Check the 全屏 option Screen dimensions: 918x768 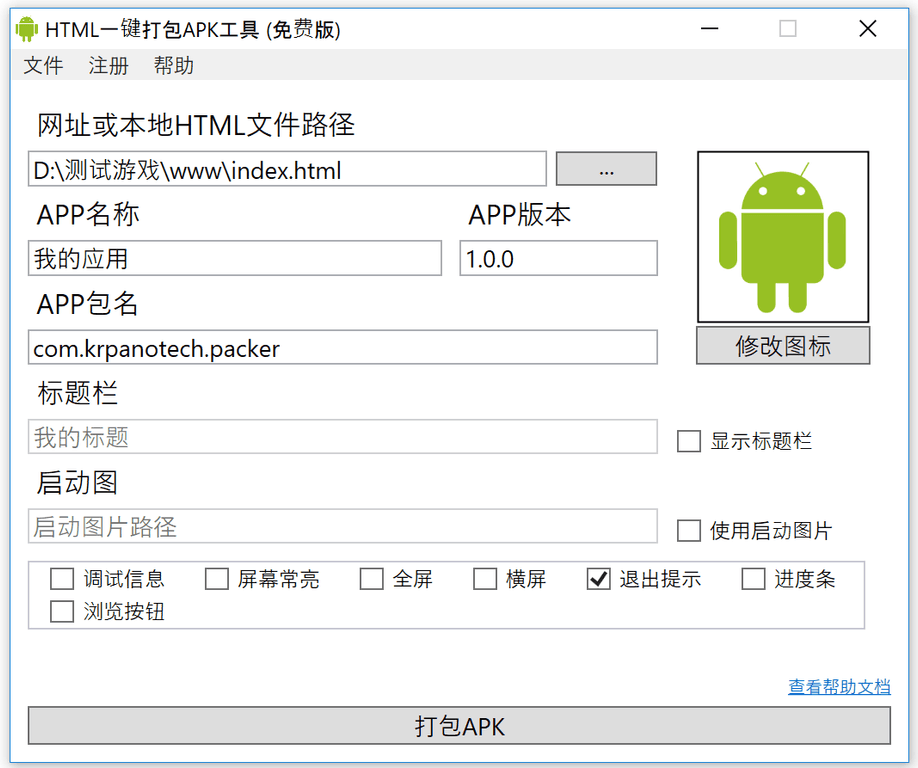[372, 579]
